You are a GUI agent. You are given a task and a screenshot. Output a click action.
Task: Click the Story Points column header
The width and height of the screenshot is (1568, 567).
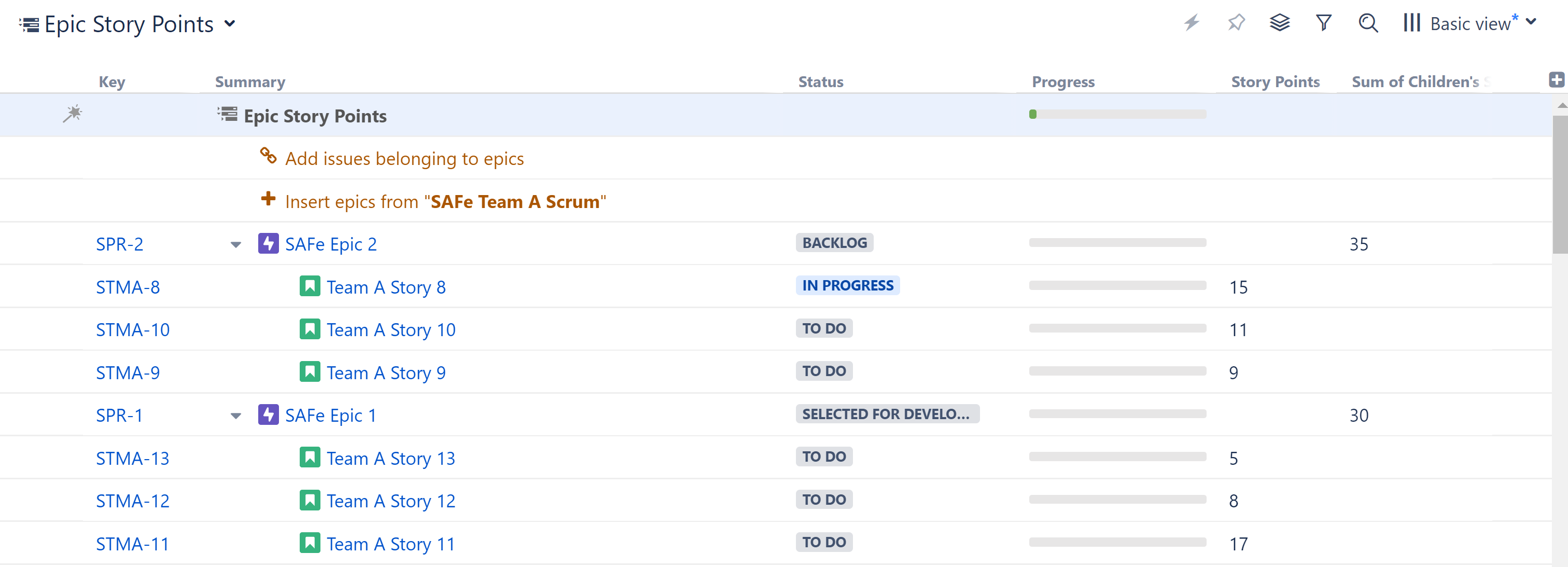(x=1275, y=81)
